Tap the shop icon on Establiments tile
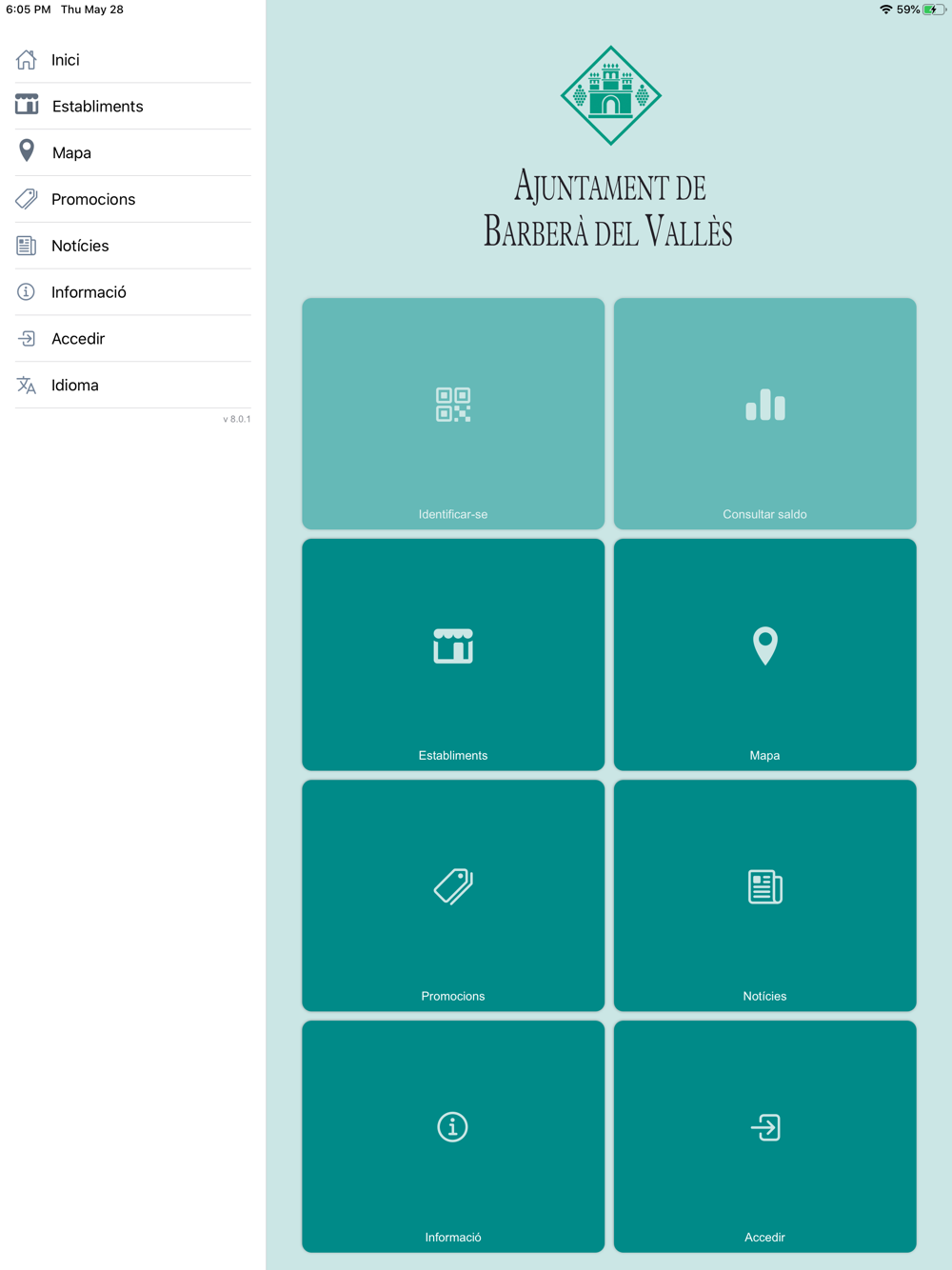Screen dimensions: 952x1270 click(x=453, y=645)
